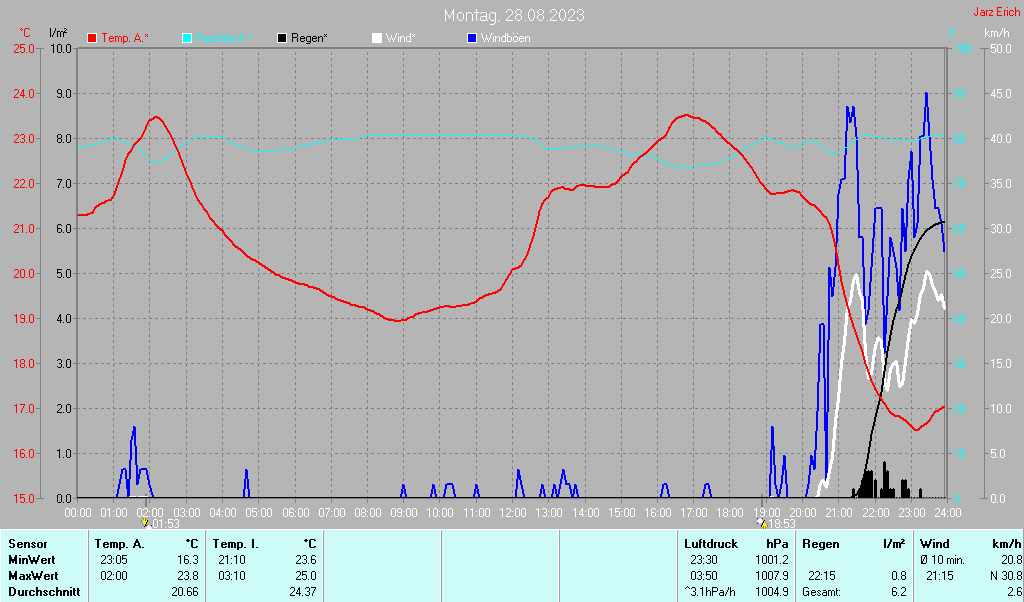Click the 'l/m²' axis unit above the chart
Screen dimensions: 1024x602
[x=58, y=33]
